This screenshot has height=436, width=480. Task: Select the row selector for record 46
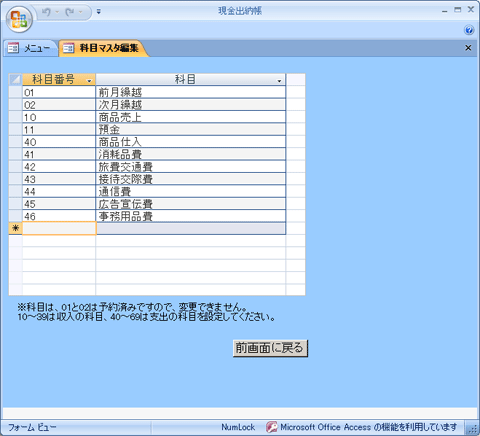click(x=15, y=216)
